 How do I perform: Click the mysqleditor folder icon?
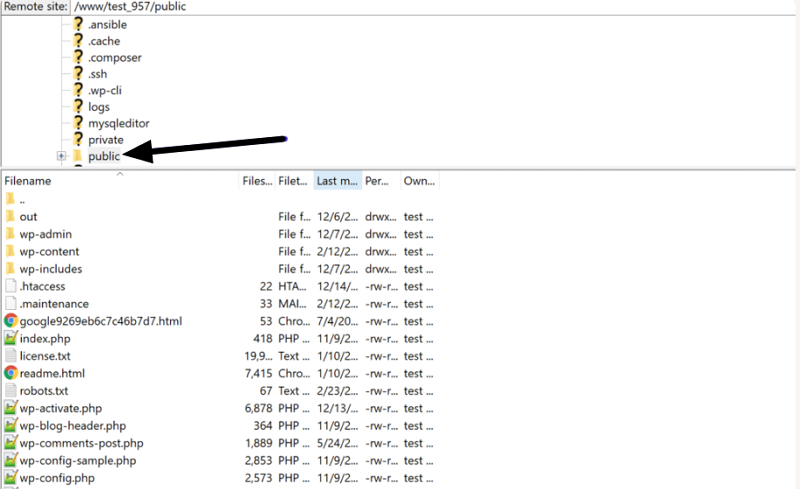click(x=78, y=123)
